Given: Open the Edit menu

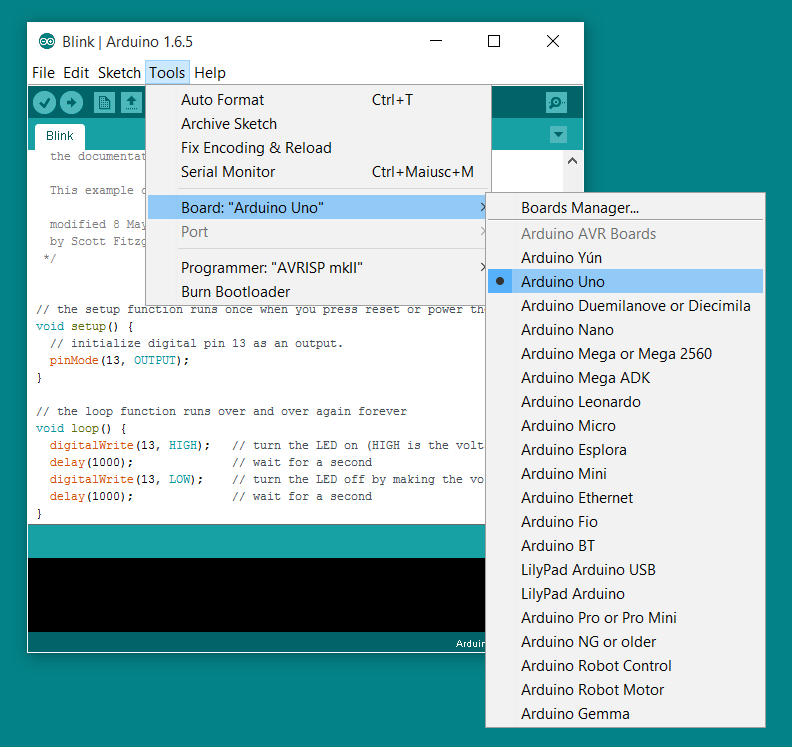Looking at the screenshot, I should (76, 73).
